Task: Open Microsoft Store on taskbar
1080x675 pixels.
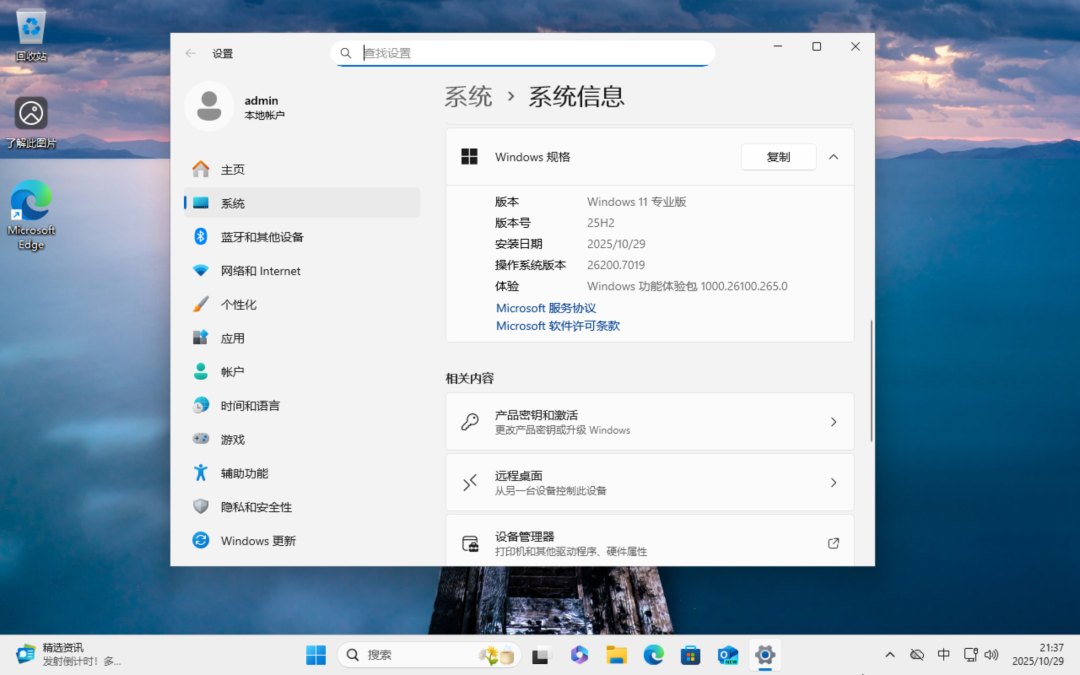Action: tap(691, 654)
